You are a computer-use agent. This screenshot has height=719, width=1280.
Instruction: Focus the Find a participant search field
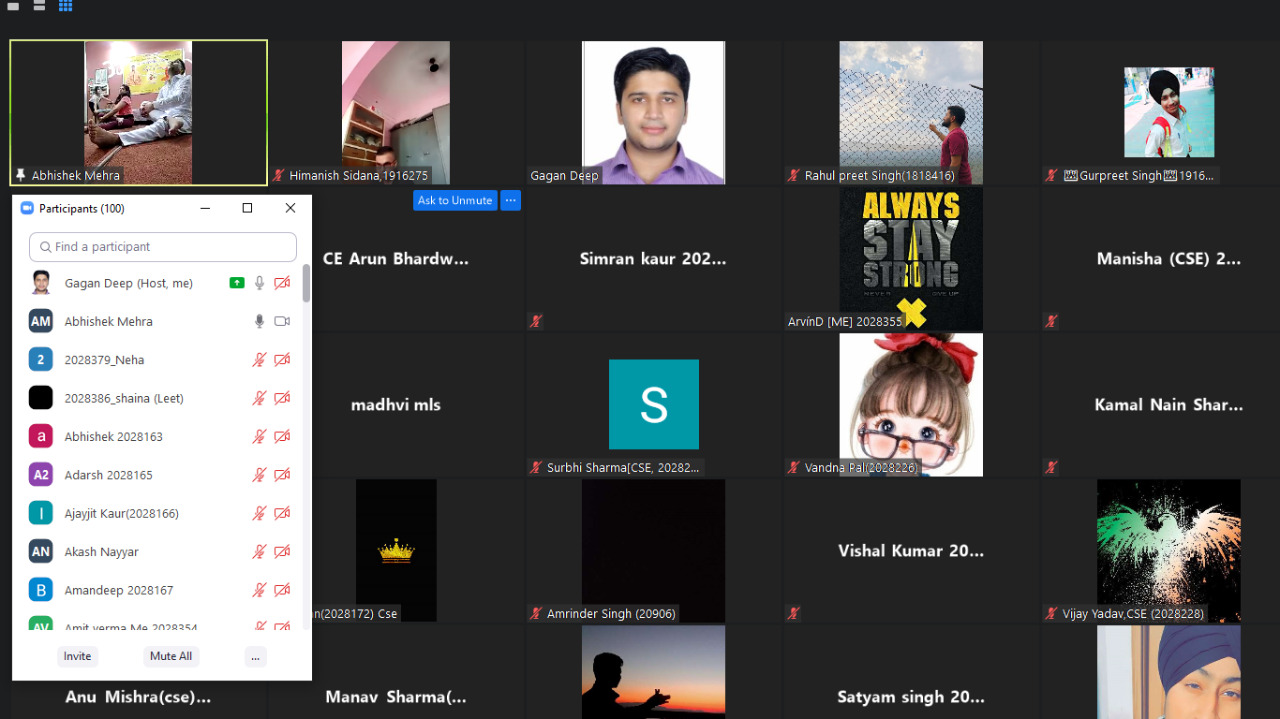click(x=163, y=247)
